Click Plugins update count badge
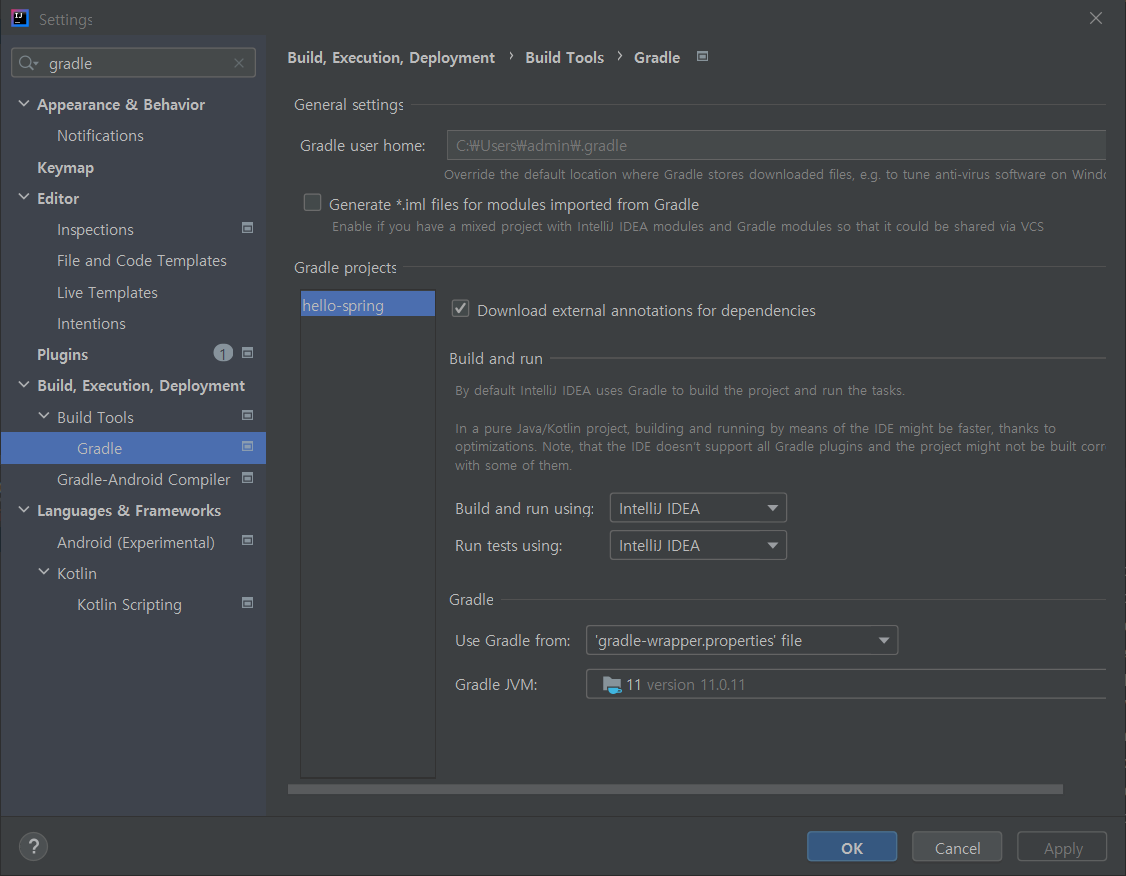The width and height of the screenshot is (1126, 876). click(223, 353)
